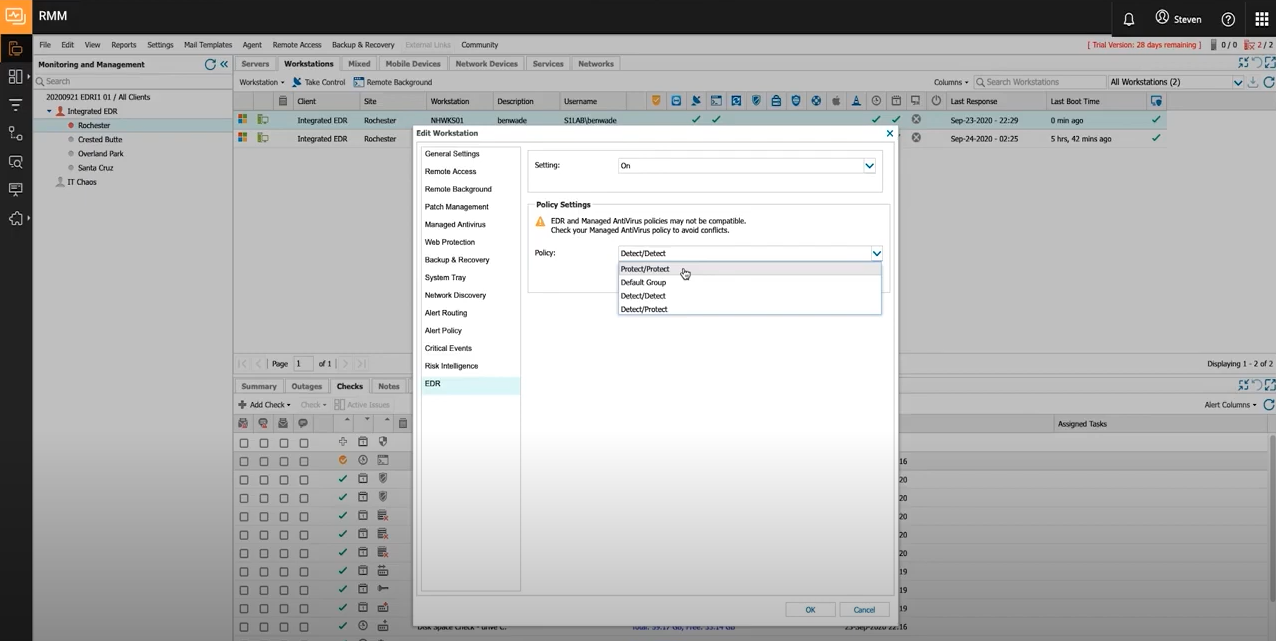The image size is (1276, 641).
Task: Open the help question mark icon
Action: [1228, 19]
